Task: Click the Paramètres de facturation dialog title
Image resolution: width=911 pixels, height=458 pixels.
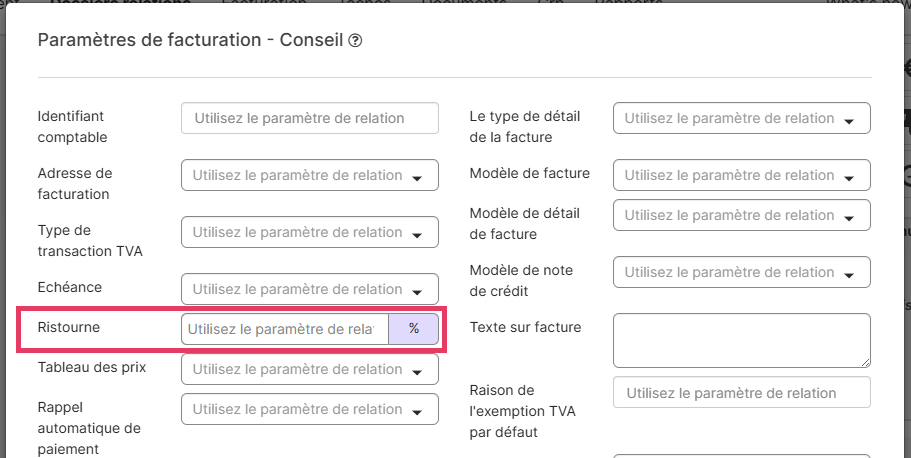Action: (190, 41)
